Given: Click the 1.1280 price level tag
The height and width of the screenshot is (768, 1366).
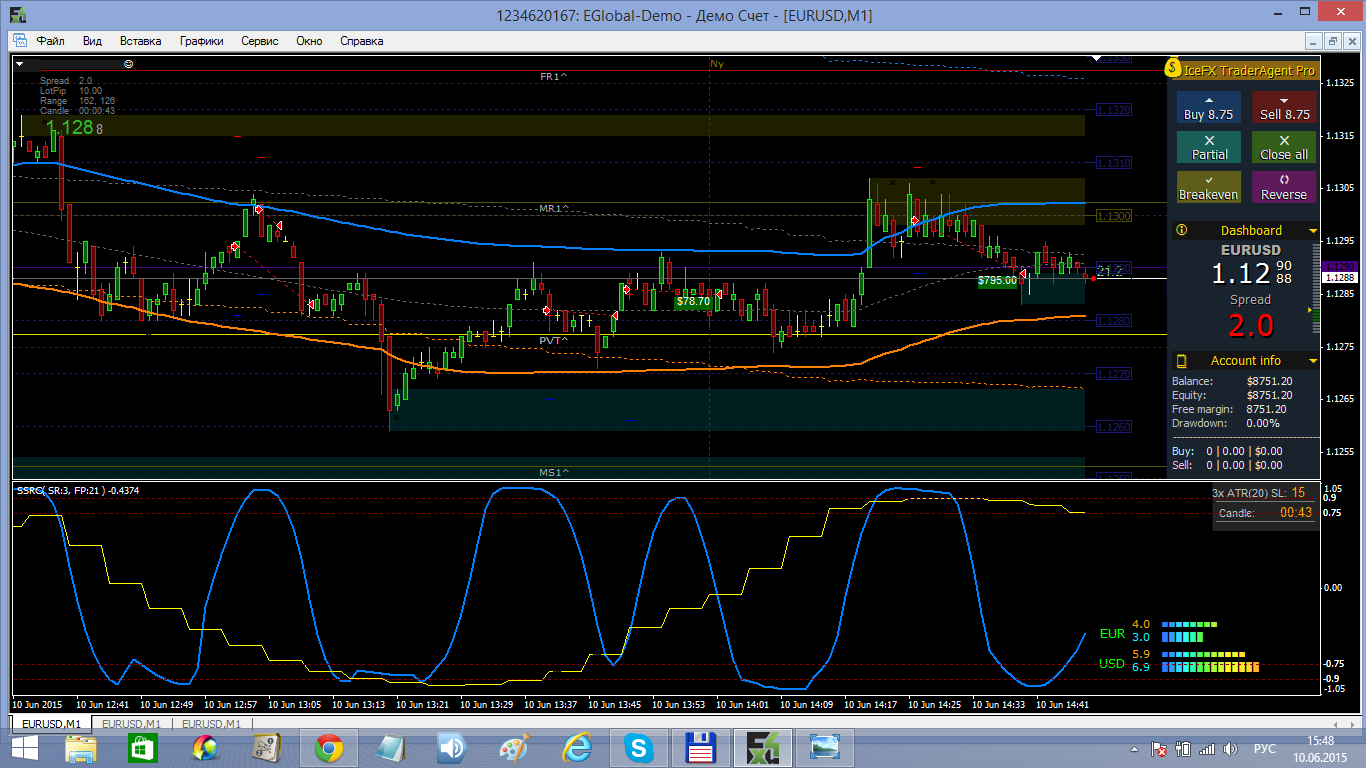Looking at the screenshot, I should coord(1114,321).
